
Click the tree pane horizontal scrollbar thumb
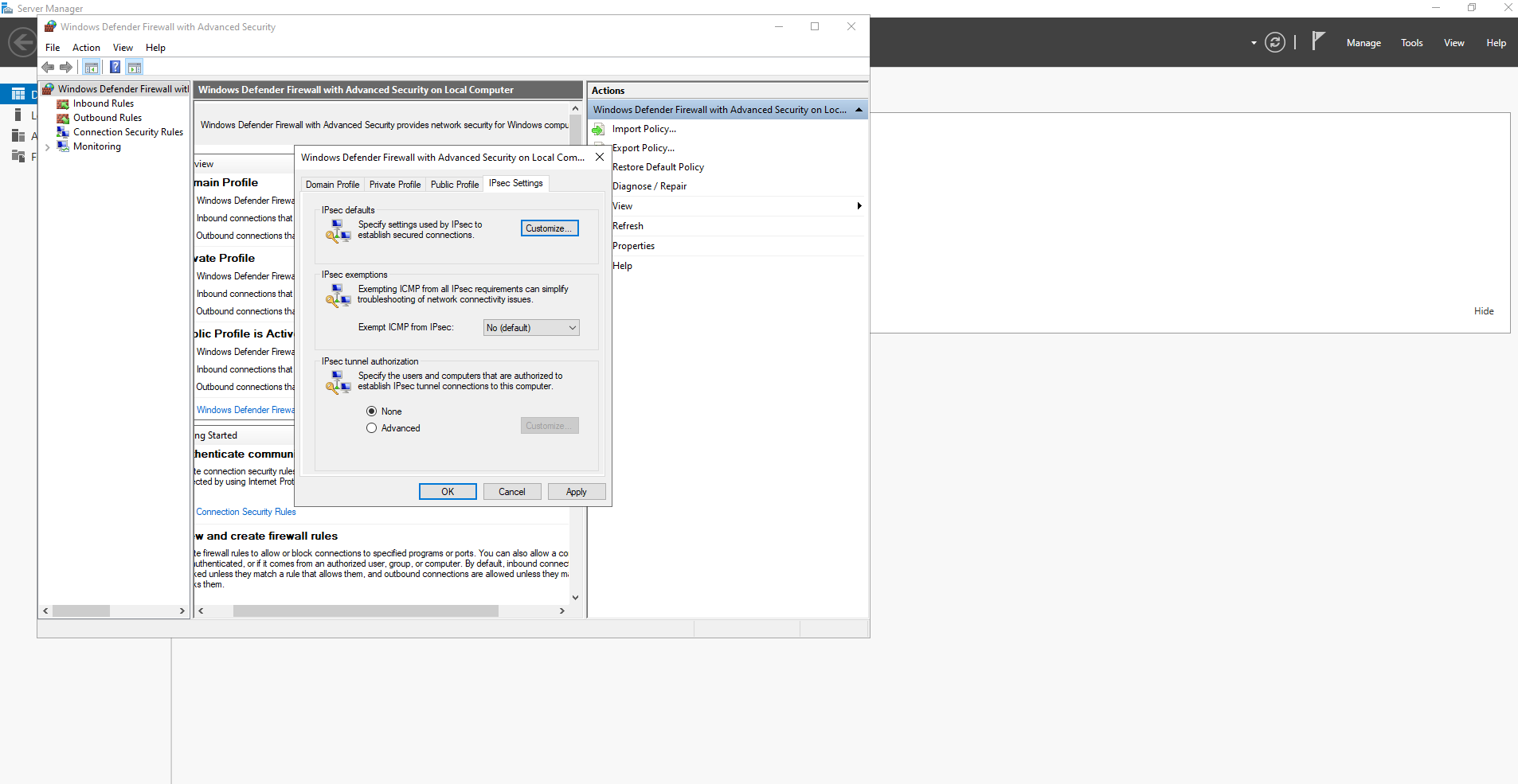tap(81, 611)
